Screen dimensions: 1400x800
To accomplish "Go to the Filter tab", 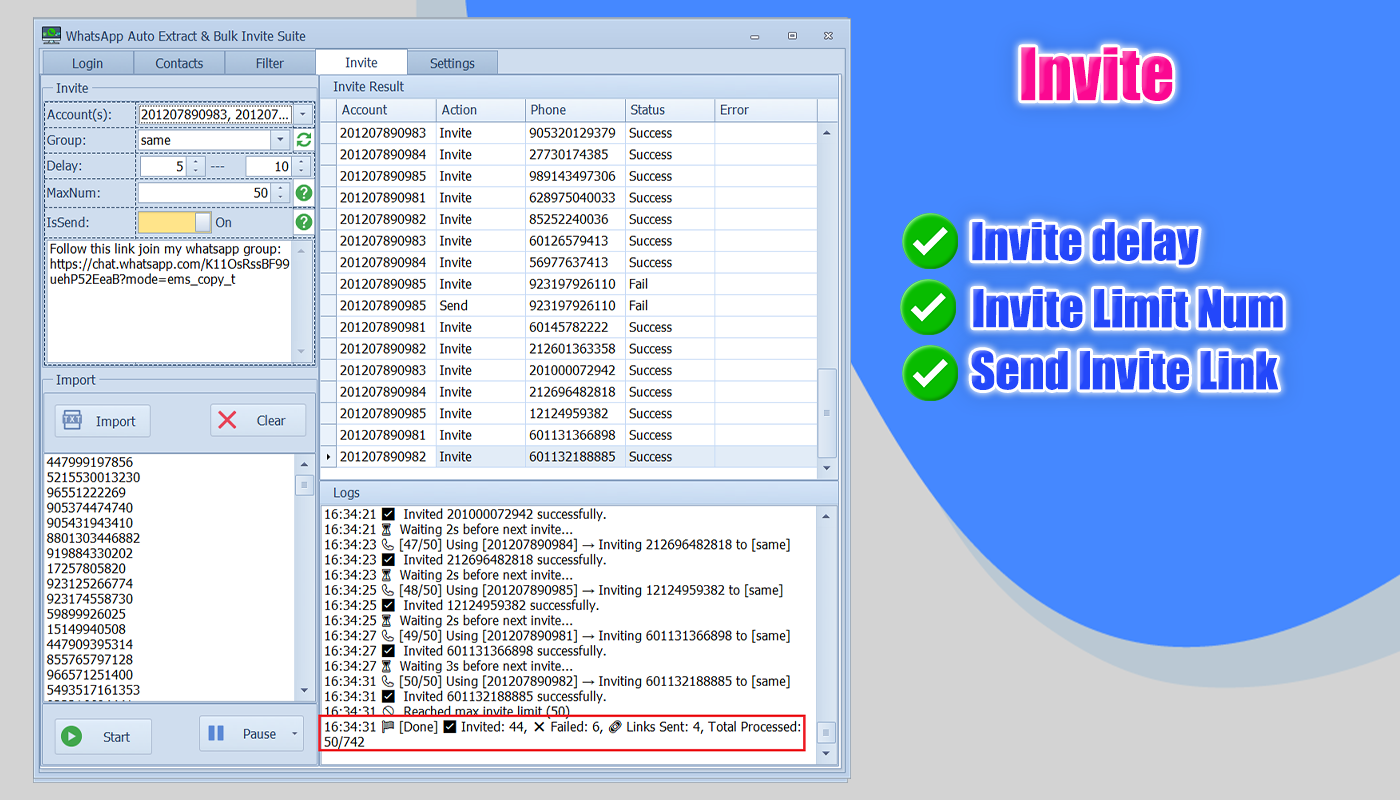I will 270,63.
